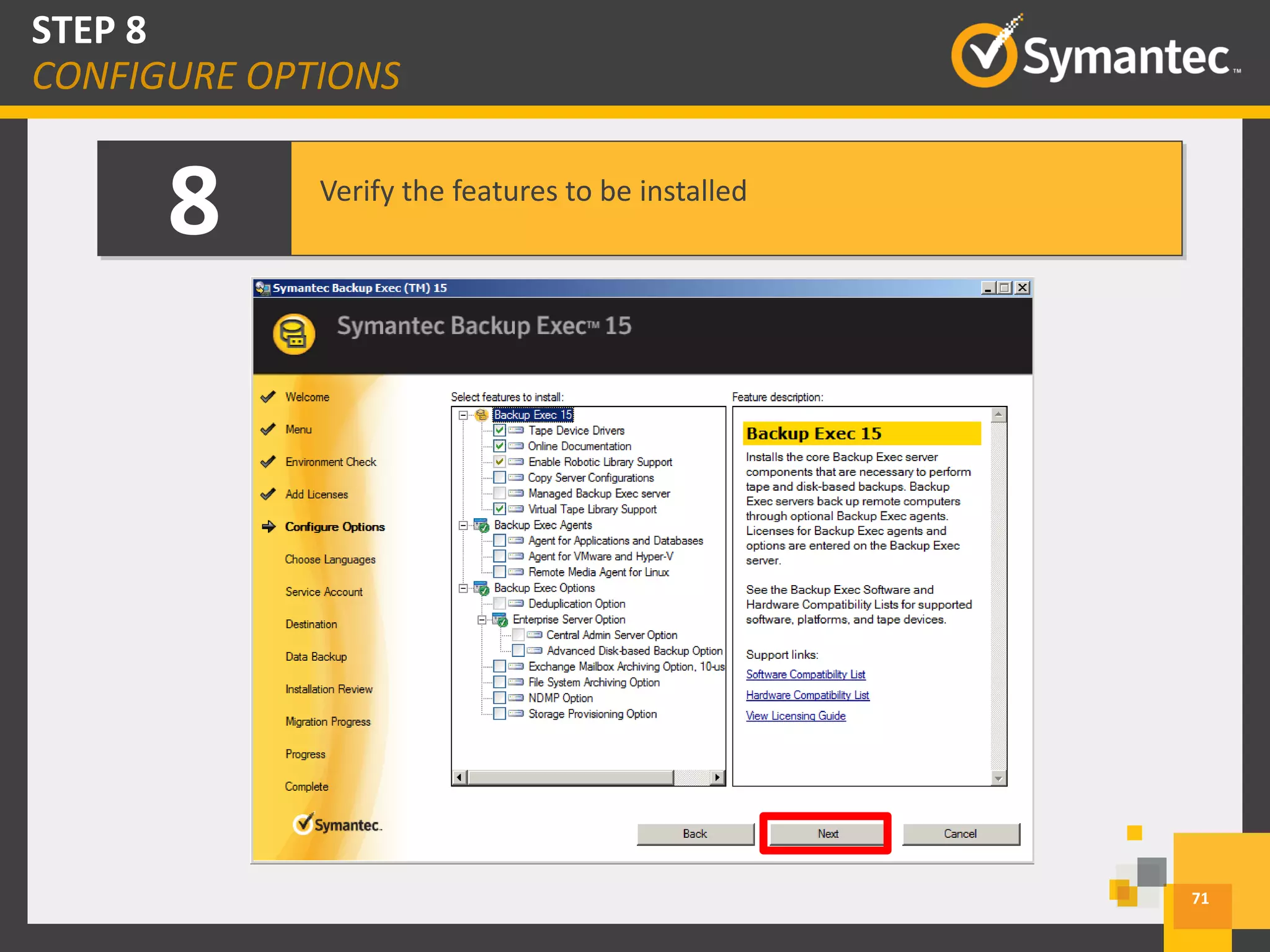Screen dimensions: 1270x952
Task: Click the yellow Backup Exec database logo
Action: click(x=295, y=334)
